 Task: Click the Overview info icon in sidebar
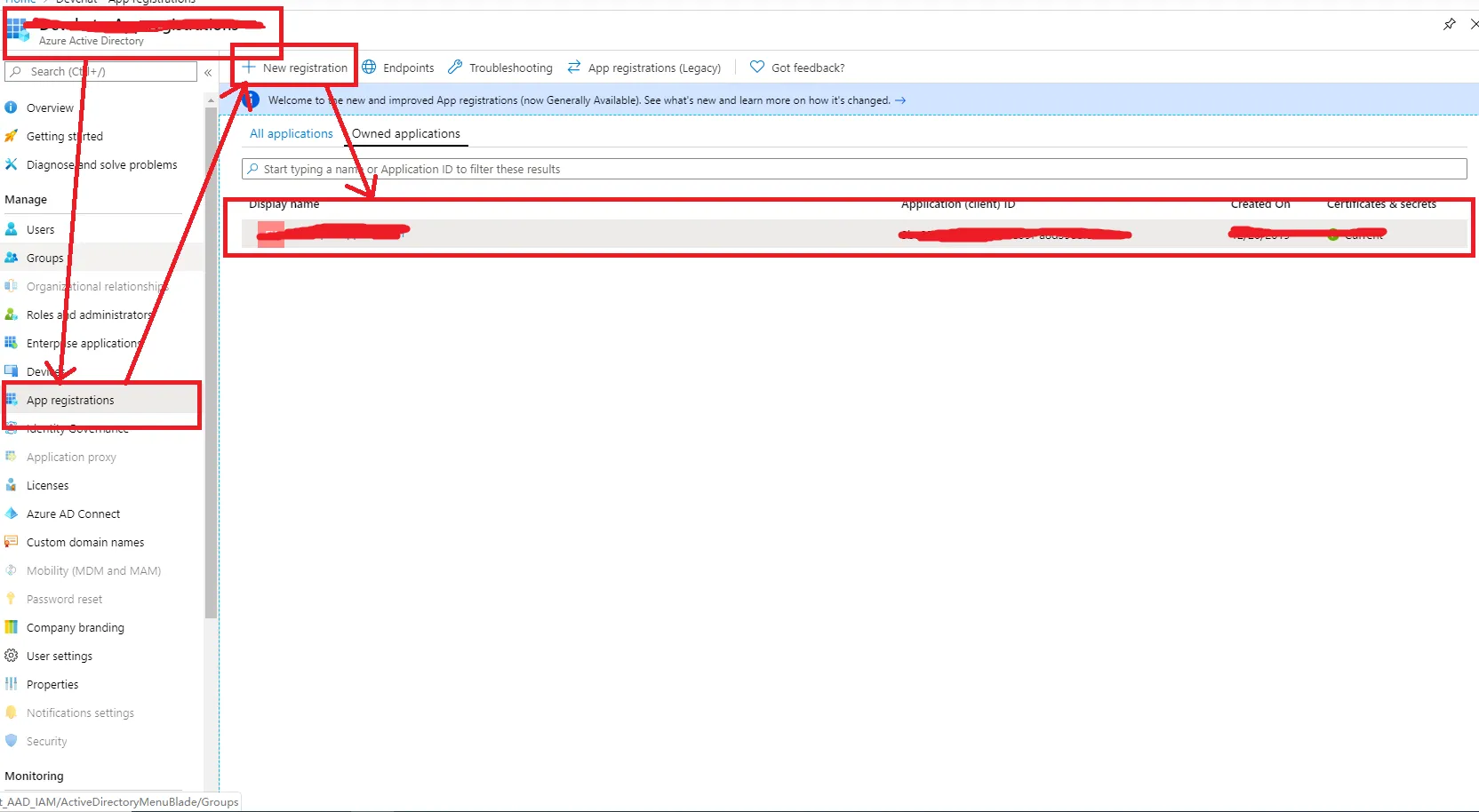11,107
